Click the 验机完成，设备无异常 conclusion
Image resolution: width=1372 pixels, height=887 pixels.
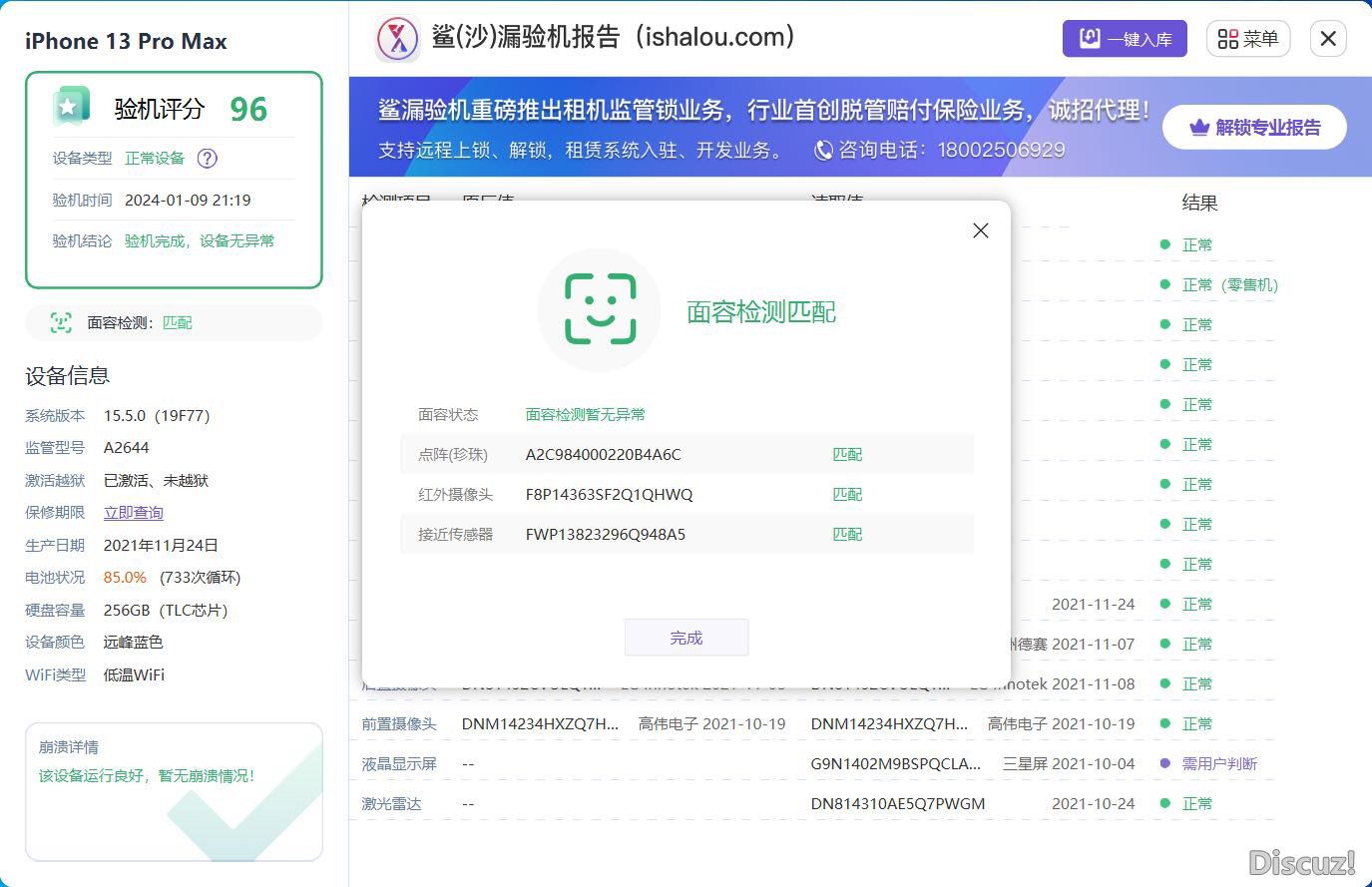coord(200,240)
